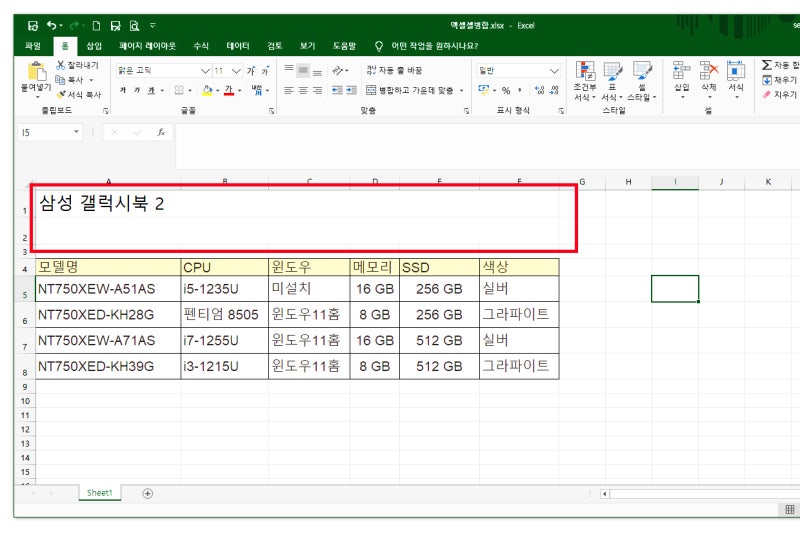Click the Clear (지우기) eraser button
800x533 pixels.
[780, 95]
